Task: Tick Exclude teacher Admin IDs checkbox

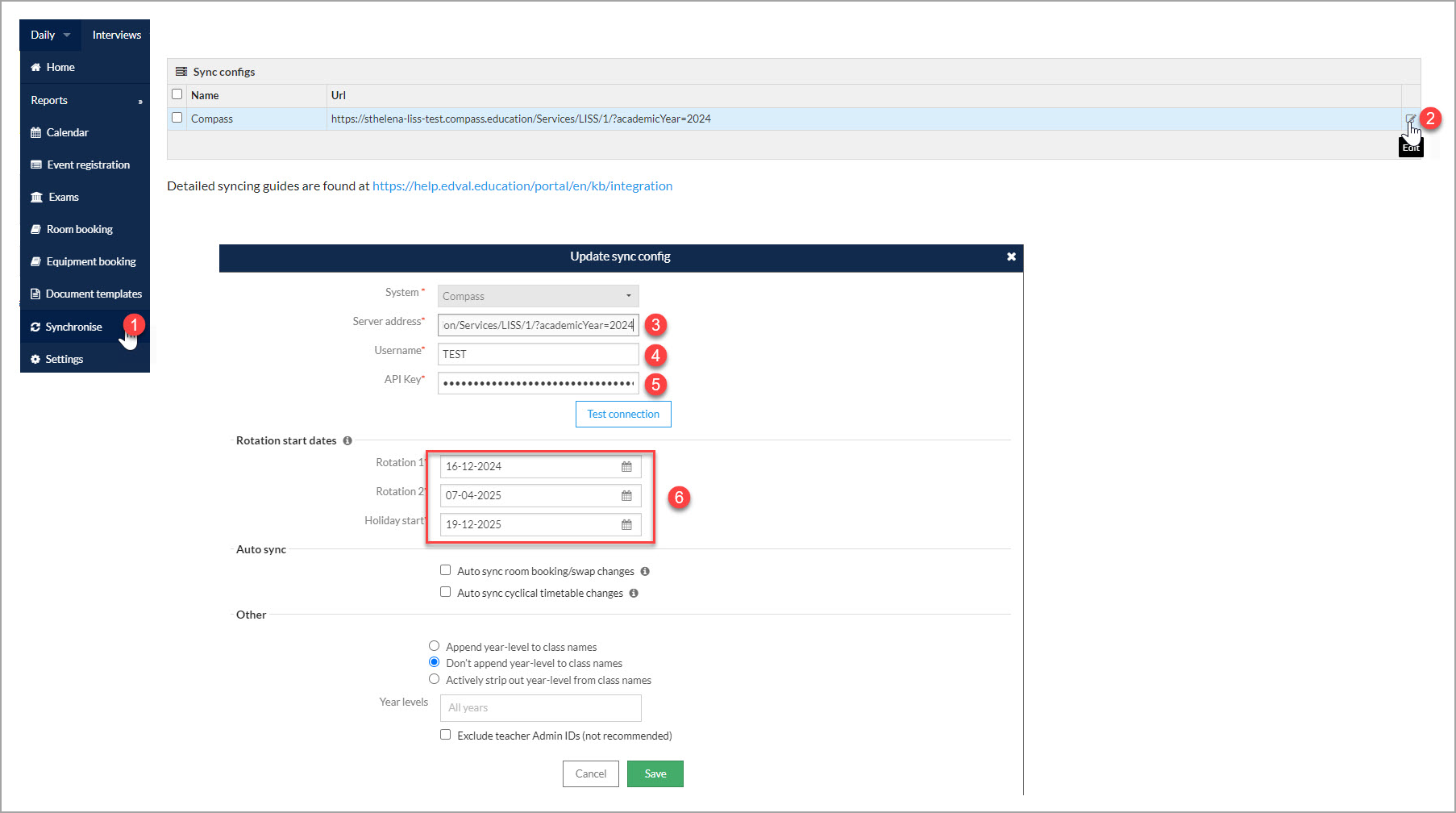Action: pyautogui.click(x=445, y=735)
